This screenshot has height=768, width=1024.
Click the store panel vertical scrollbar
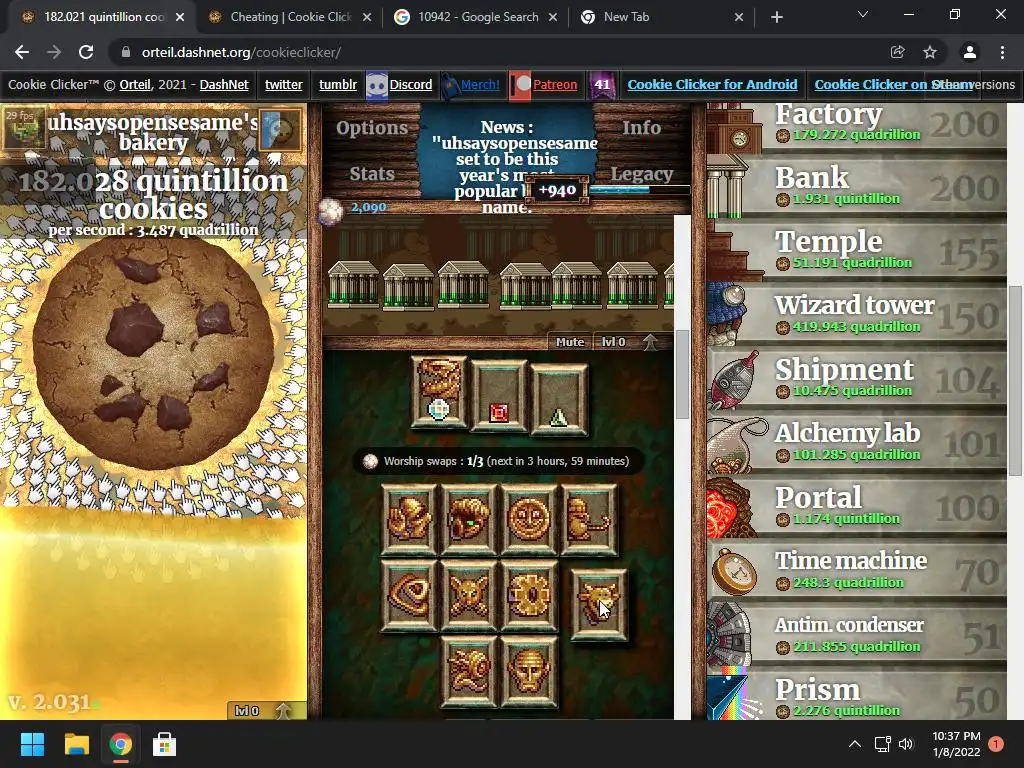1015,380
